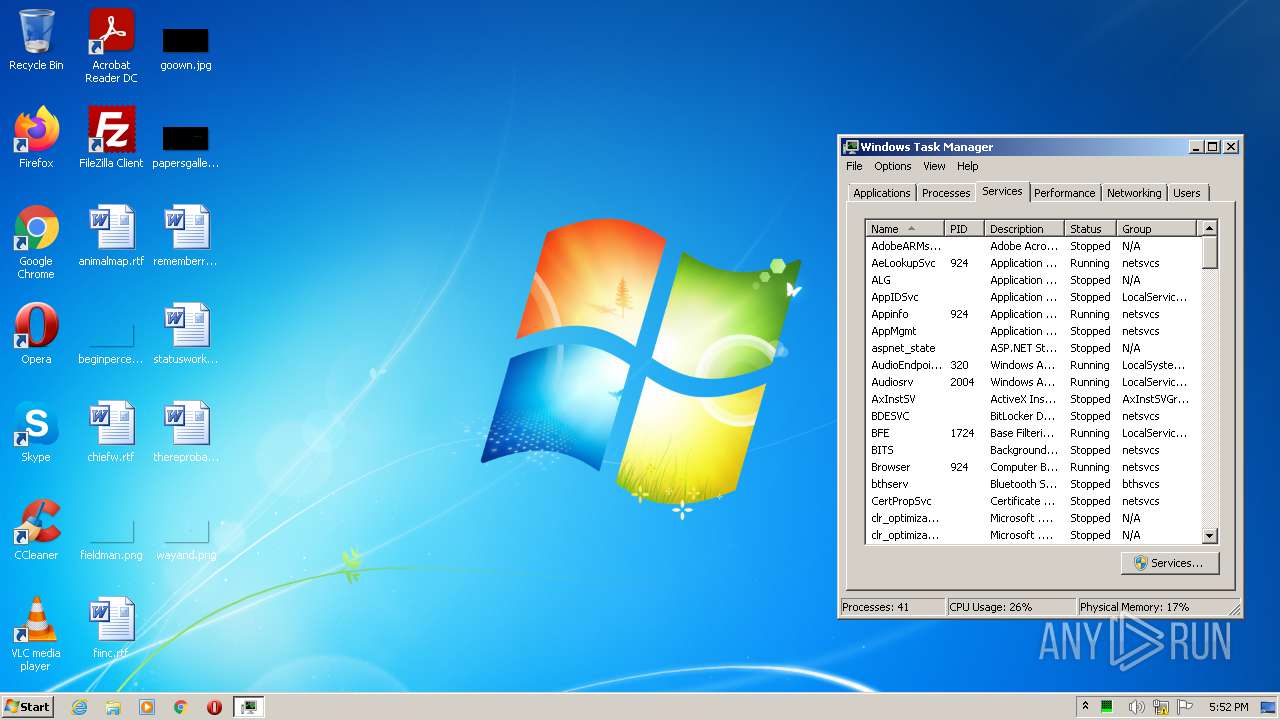Viewport: 1280px width, 720px height.
Task: Open the Opera icon in the taskbar
Action: pyautogui.click(x=214, y=707)
